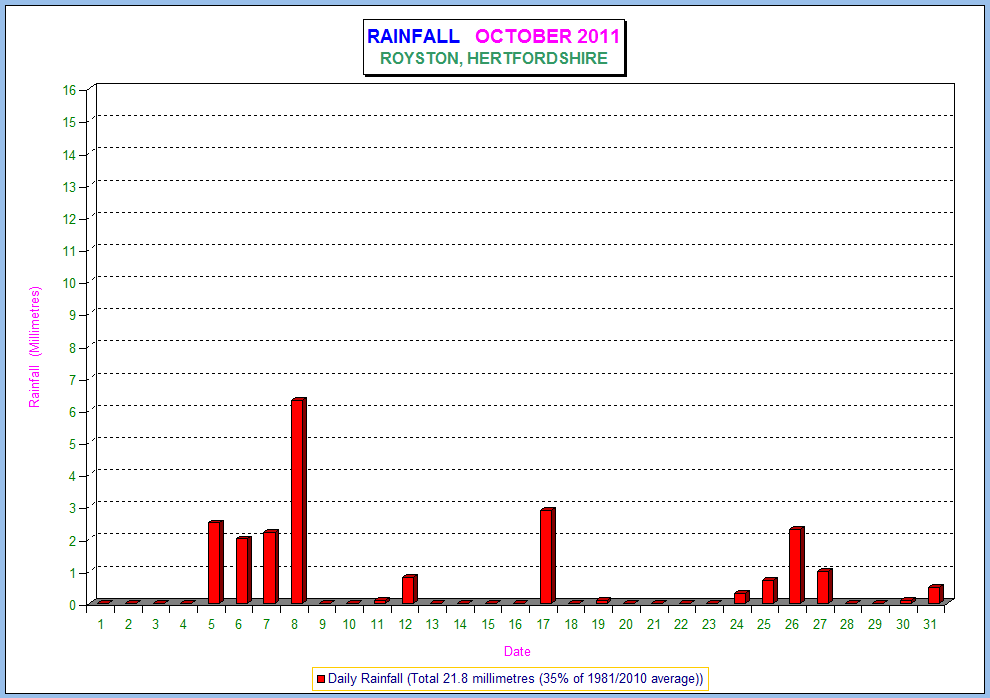Click the red bar for day 27
The height and width of the screenshot is (698, 990).
[x=823, y=586]
